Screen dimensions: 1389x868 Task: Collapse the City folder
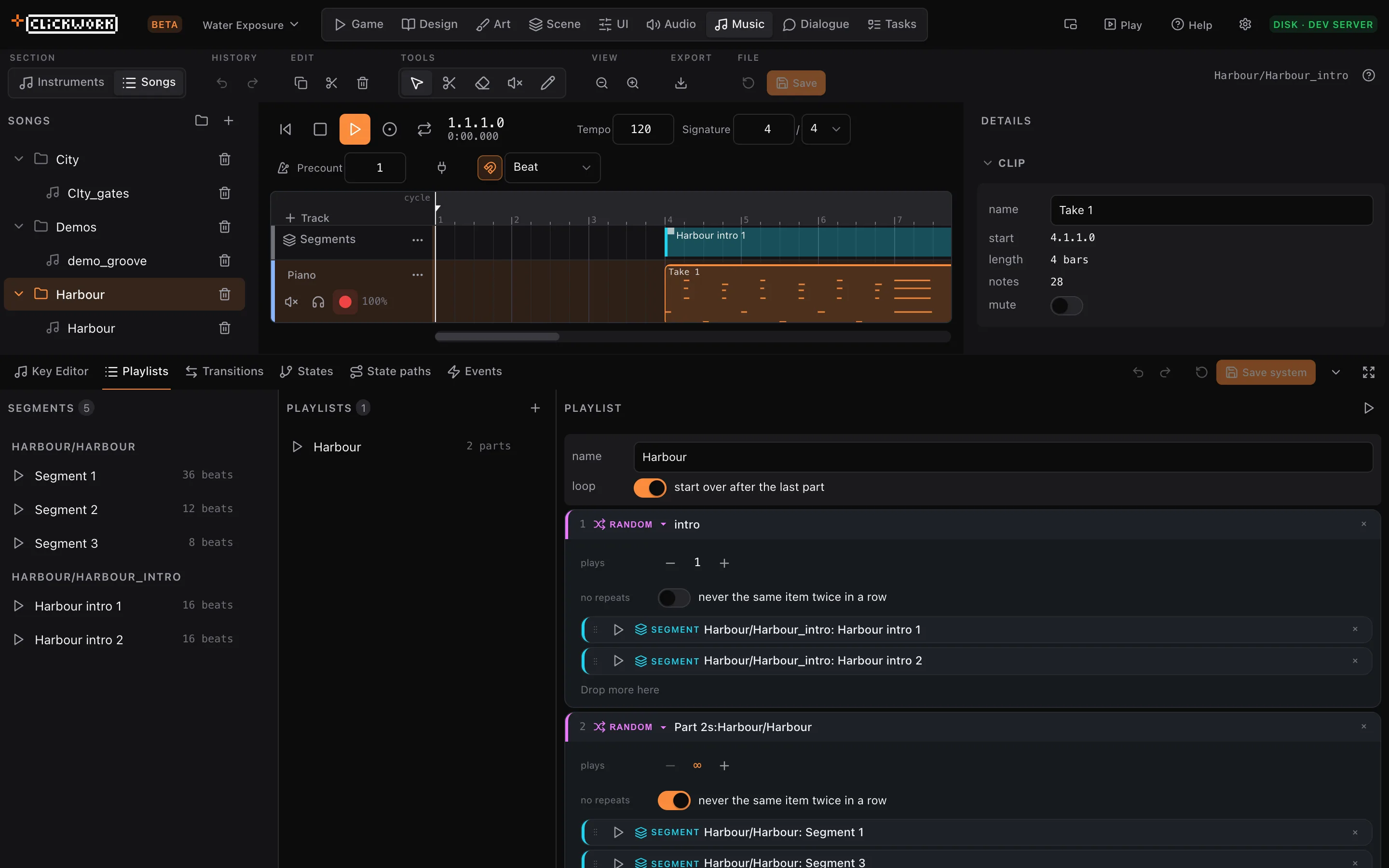18,159
